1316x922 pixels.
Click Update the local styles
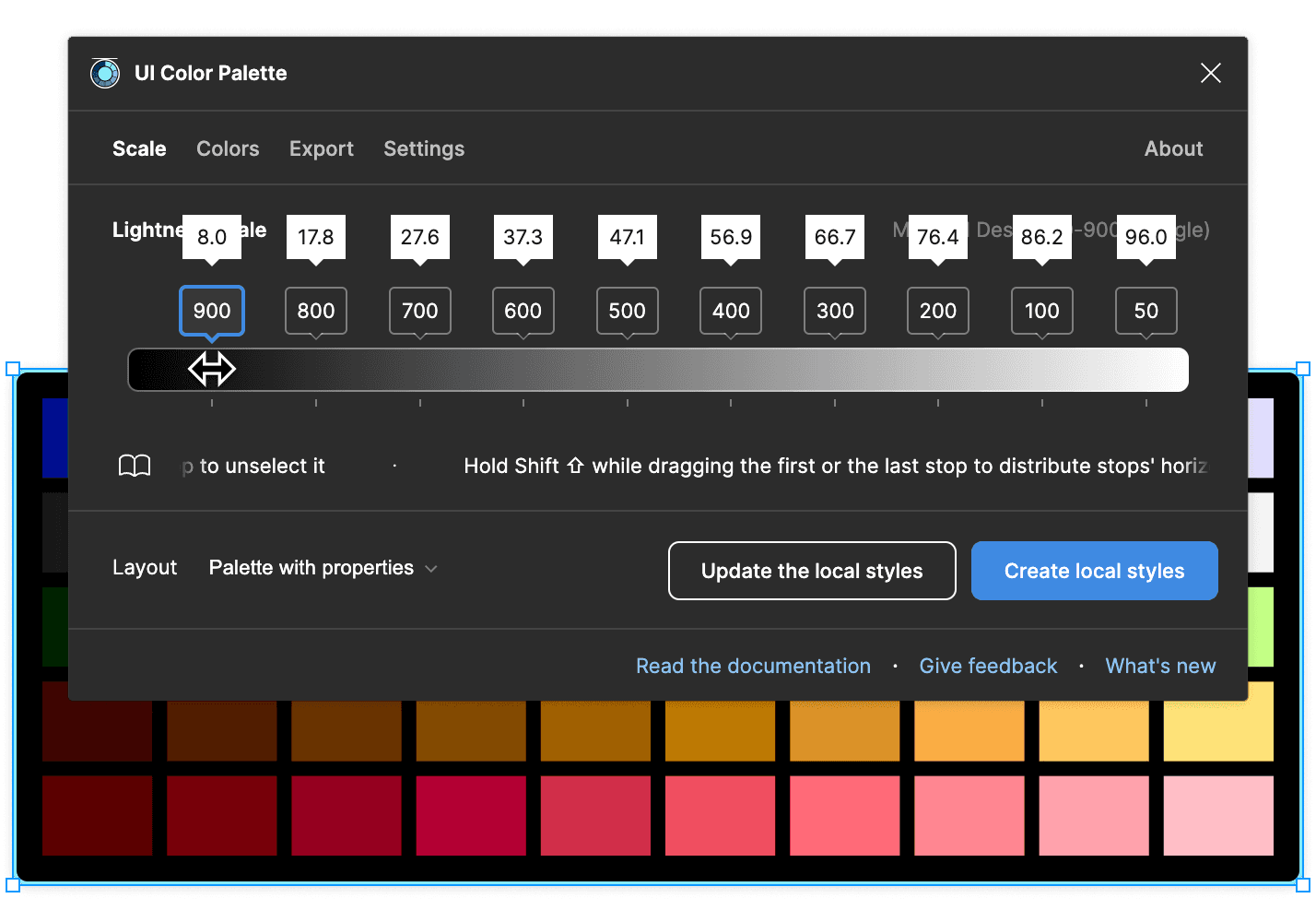812,571
